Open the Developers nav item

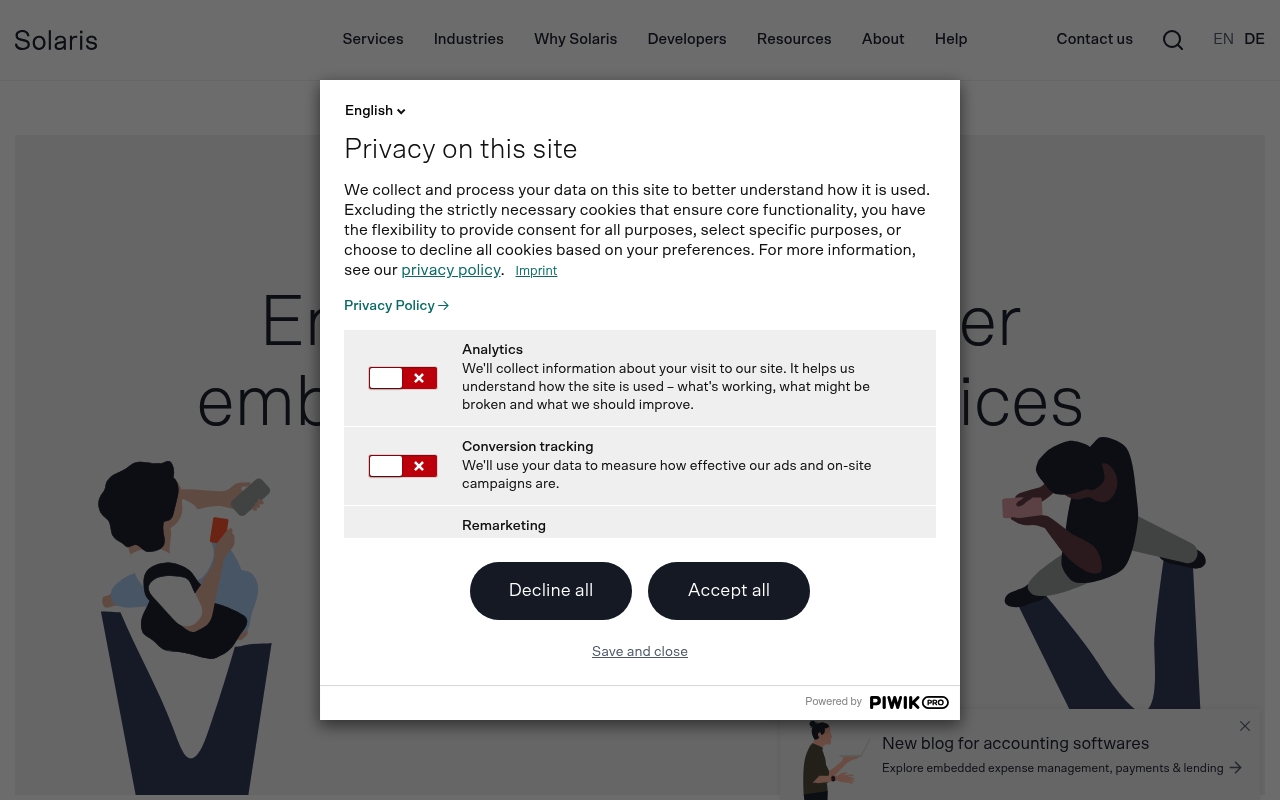687,39
